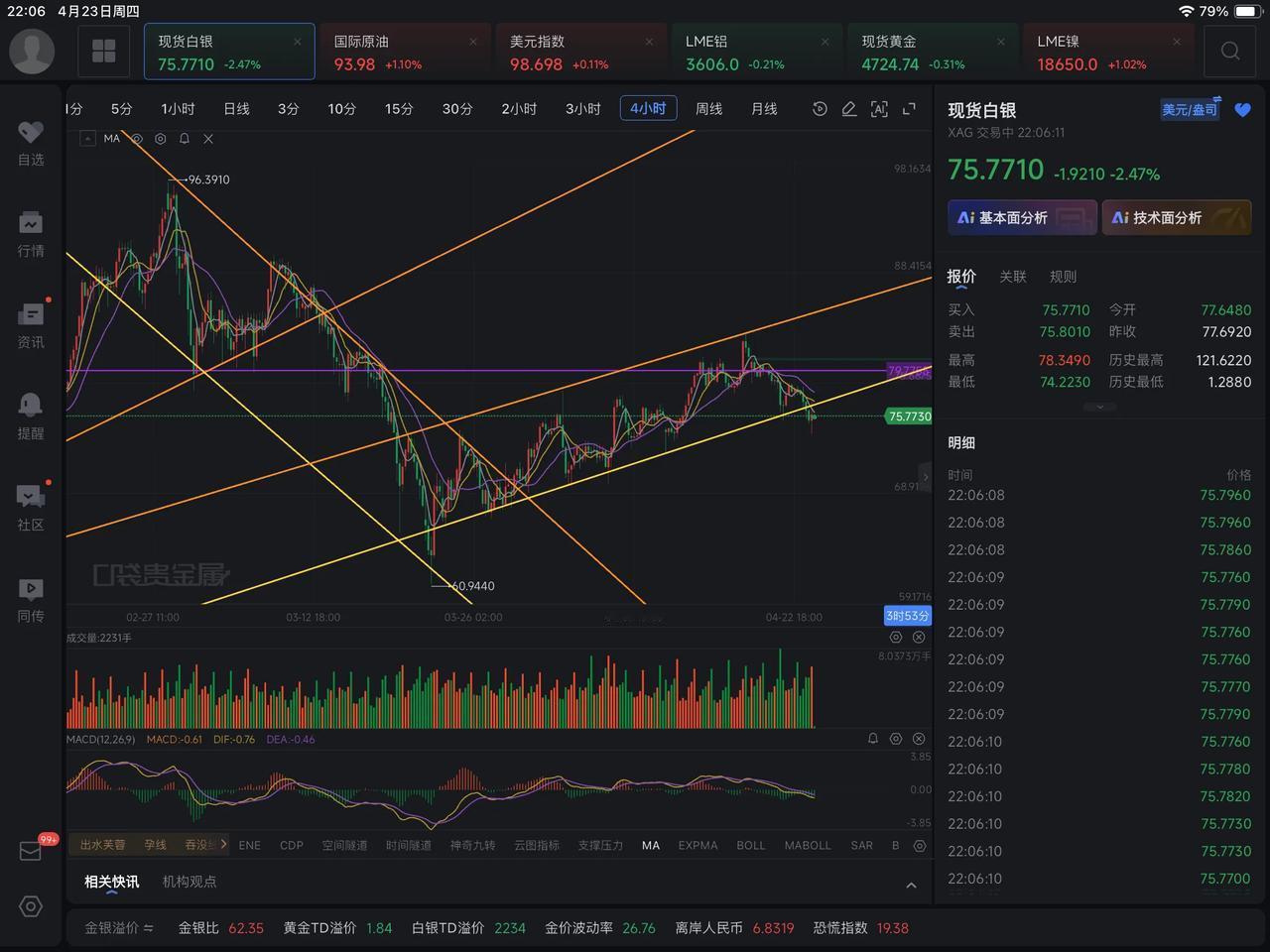Open the 自选 watchlist in the sidebar
1270x952 pixels.
(31, 143)
